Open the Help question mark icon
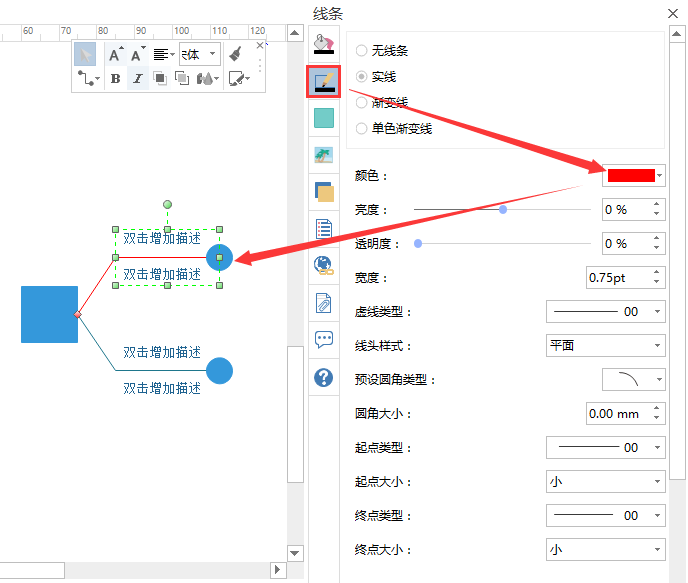Viewport: 688px width, 583px height. tap(324, 377)
